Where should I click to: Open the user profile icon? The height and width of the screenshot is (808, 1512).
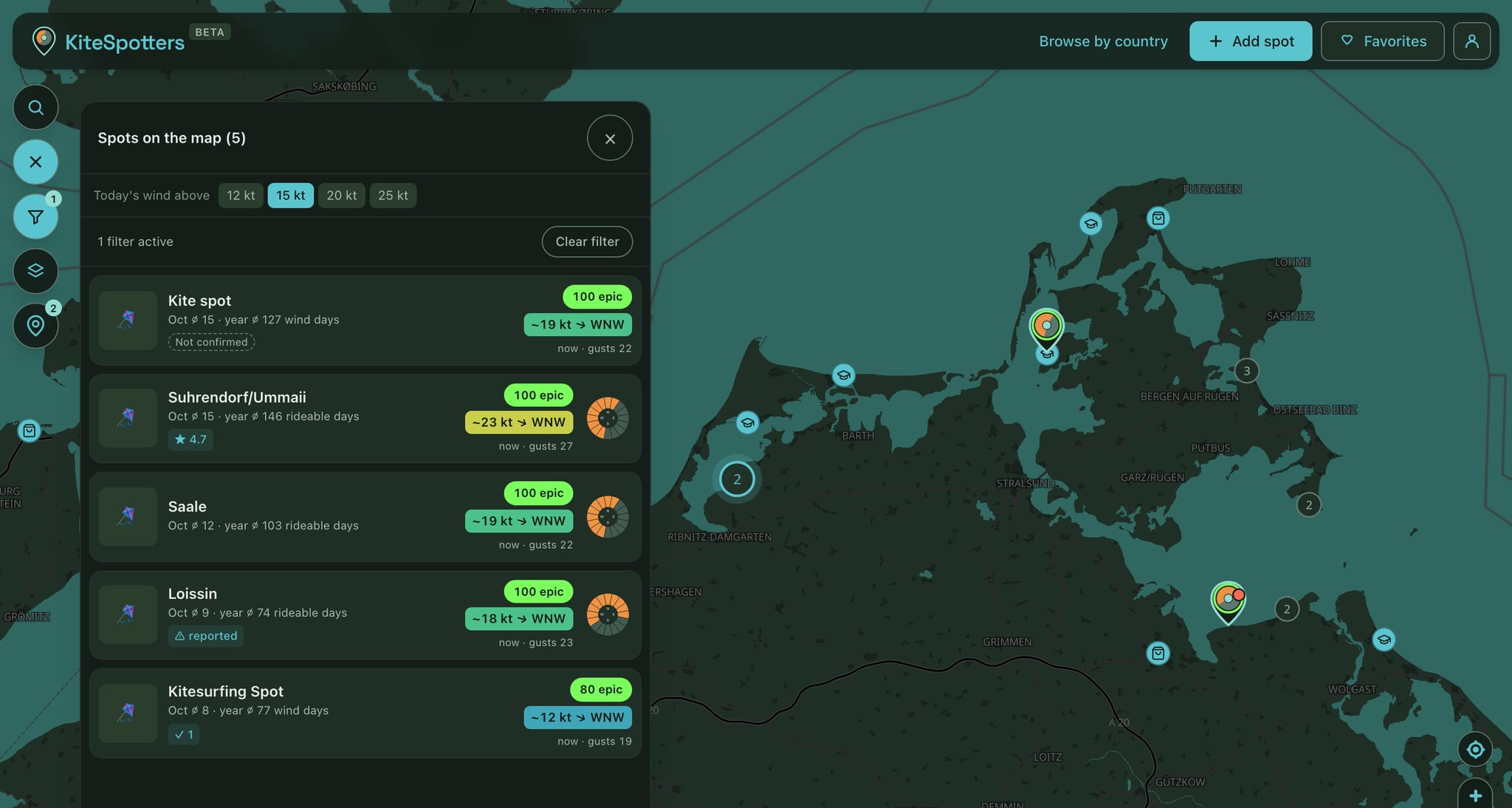click(1471, 41)
